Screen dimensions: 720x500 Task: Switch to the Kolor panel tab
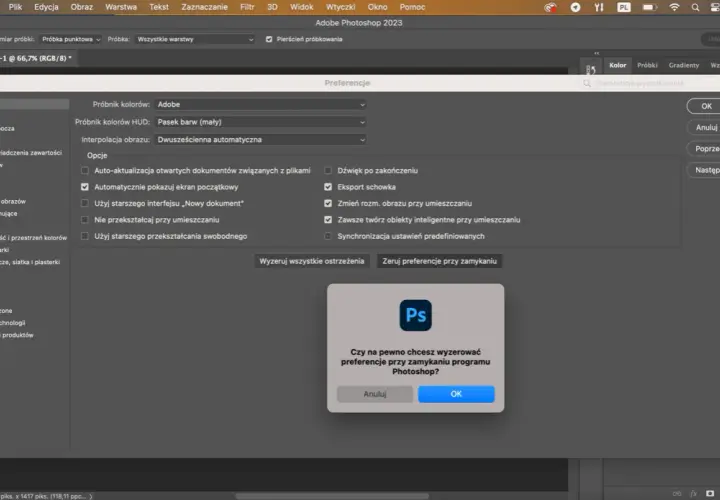point(618,66)
